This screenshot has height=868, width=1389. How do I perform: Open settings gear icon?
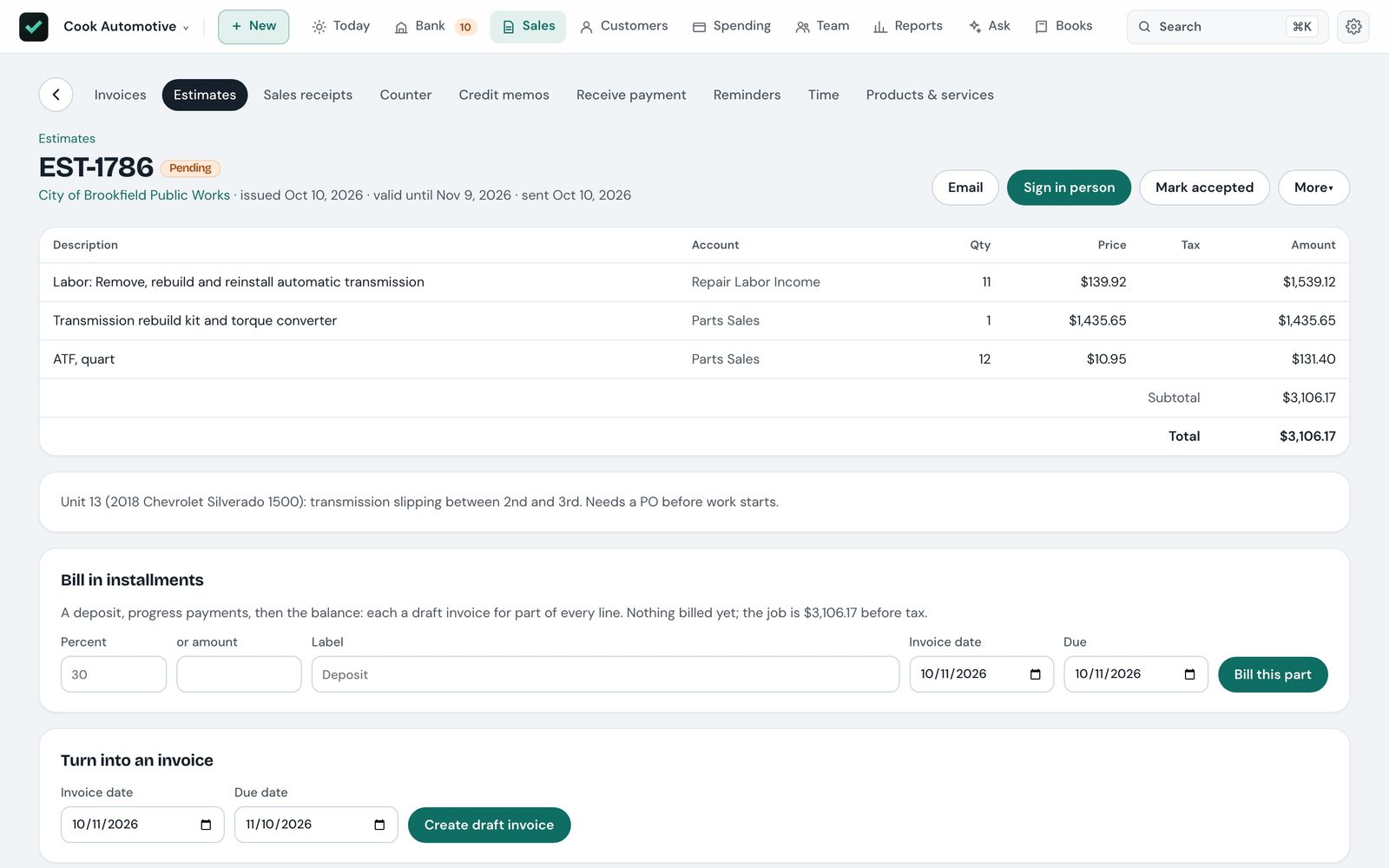[x=1353, y=27]
